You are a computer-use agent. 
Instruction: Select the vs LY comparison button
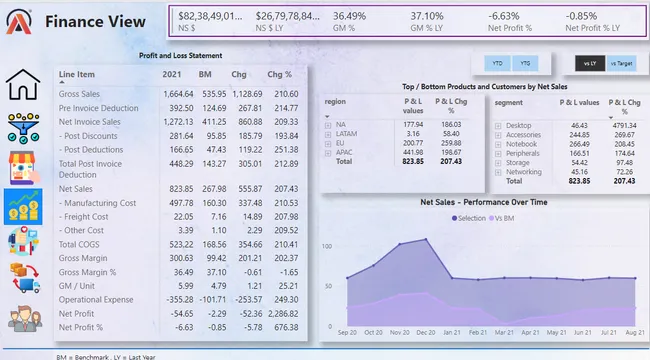click(590, 63)
